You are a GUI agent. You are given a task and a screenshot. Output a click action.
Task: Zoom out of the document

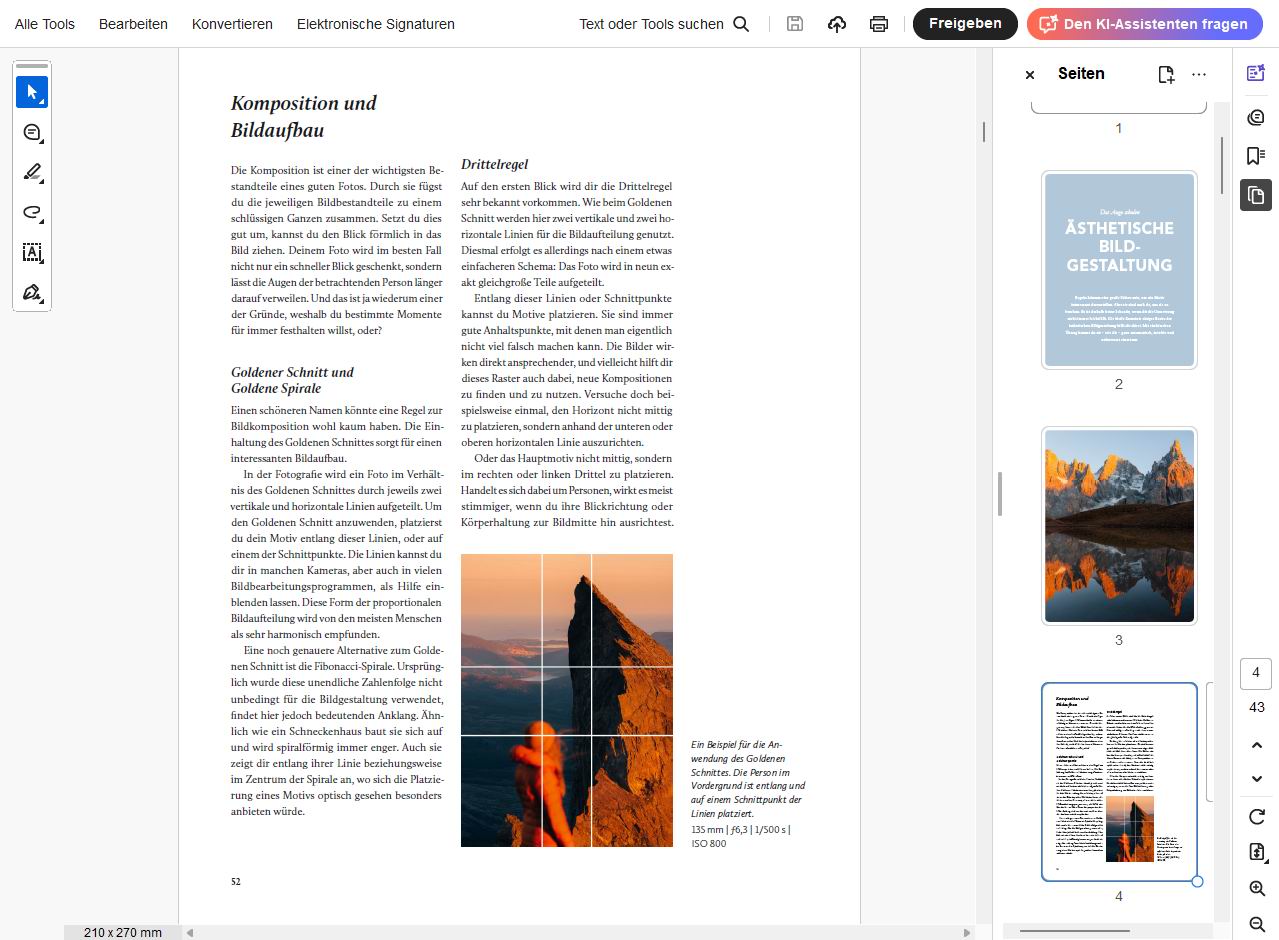pyautogui.click(x=1257, y=924)
